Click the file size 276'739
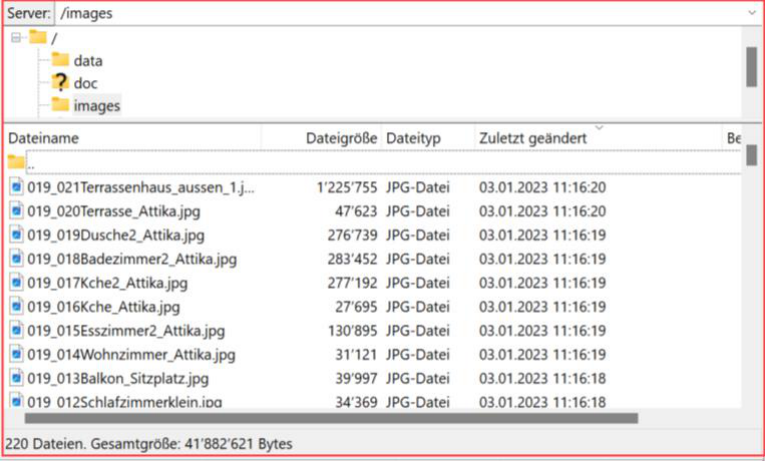The width and height of the screenshot is (765, 461). click(352, 235)
